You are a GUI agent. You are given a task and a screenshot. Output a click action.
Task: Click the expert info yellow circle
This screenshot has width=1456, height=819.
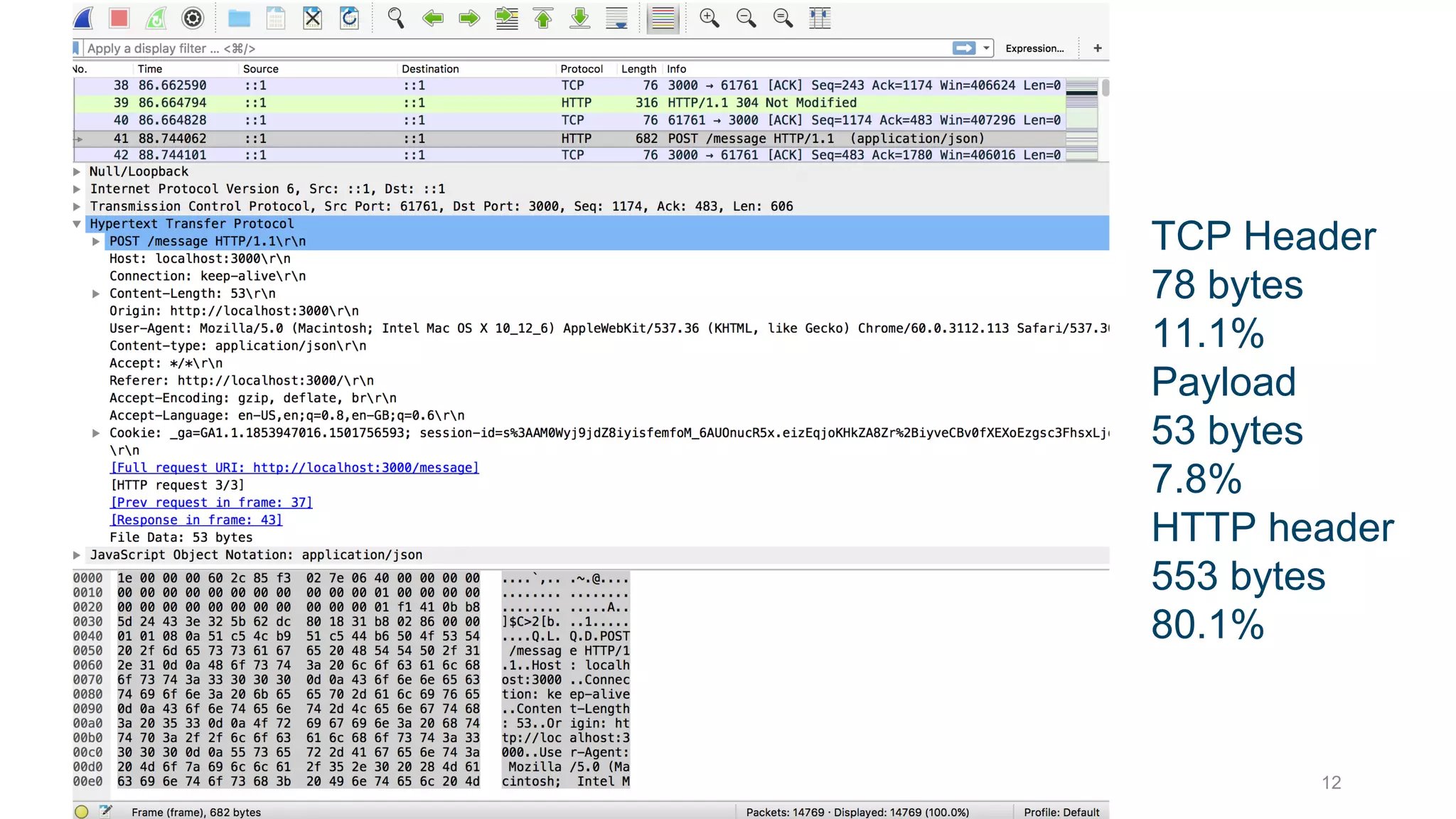(x=81, y=812)
